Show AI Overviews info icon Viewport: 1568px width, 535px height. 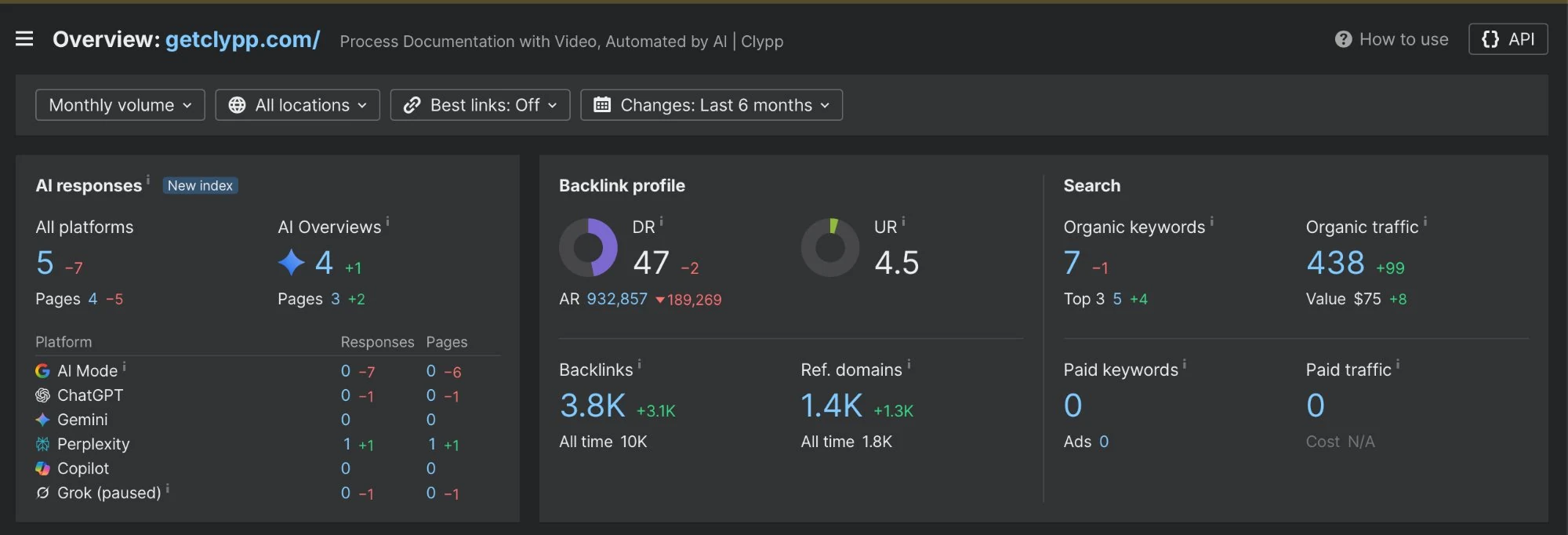click(387, 222)
